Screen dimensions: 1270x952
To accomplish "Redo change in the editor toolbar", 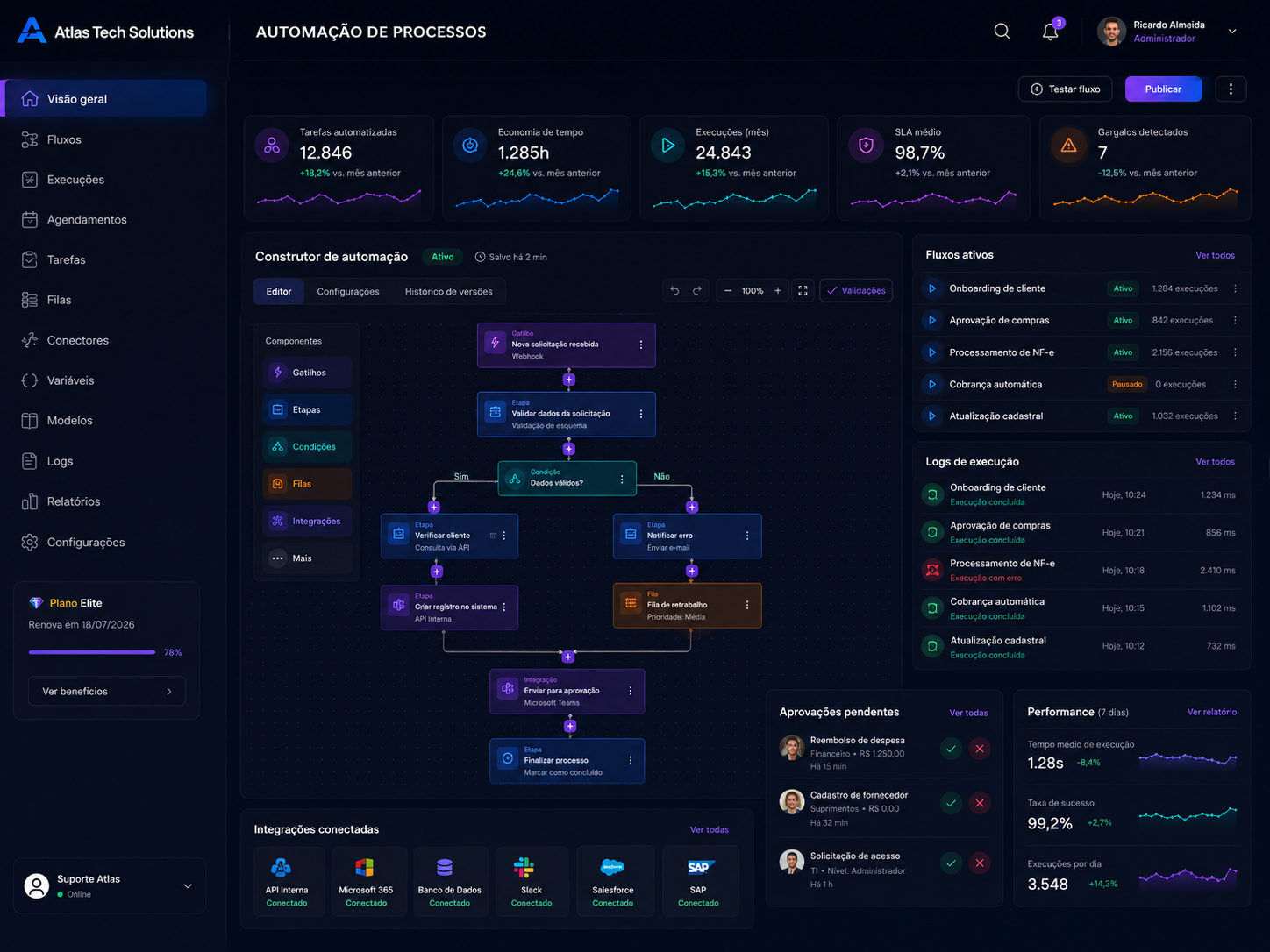I will 697,291.
